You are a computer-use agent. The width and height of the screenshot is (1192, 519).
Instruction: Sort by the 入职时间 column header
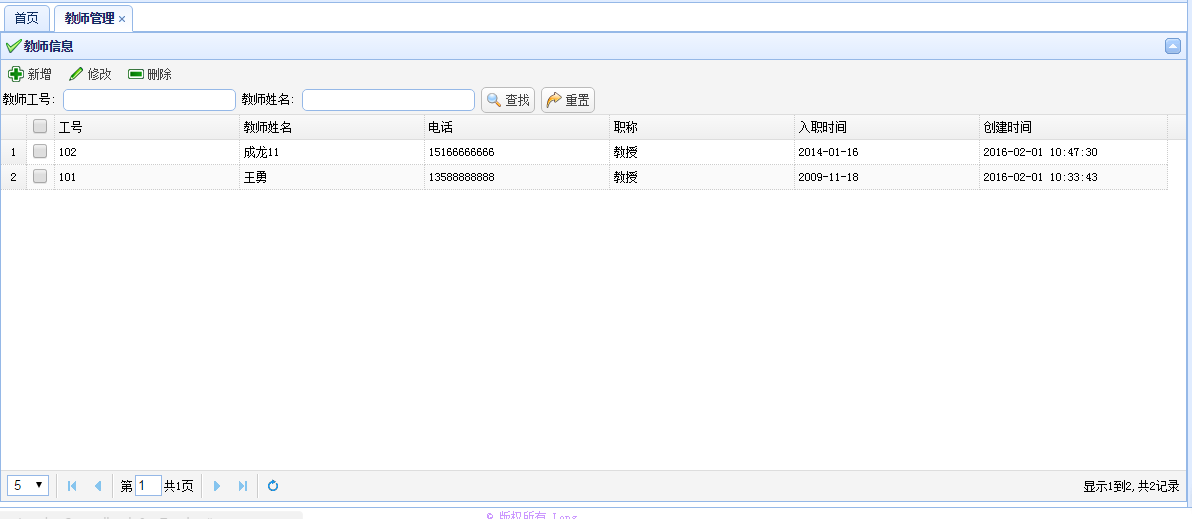(x=822, y=127)
